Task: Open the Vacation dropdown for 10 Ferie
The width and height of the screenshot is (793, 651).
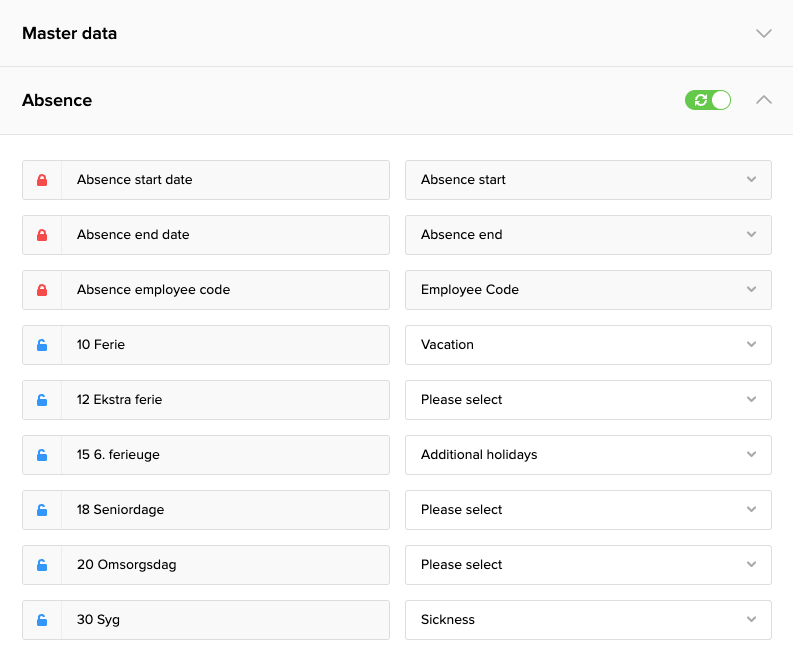Action: (588, 345)
